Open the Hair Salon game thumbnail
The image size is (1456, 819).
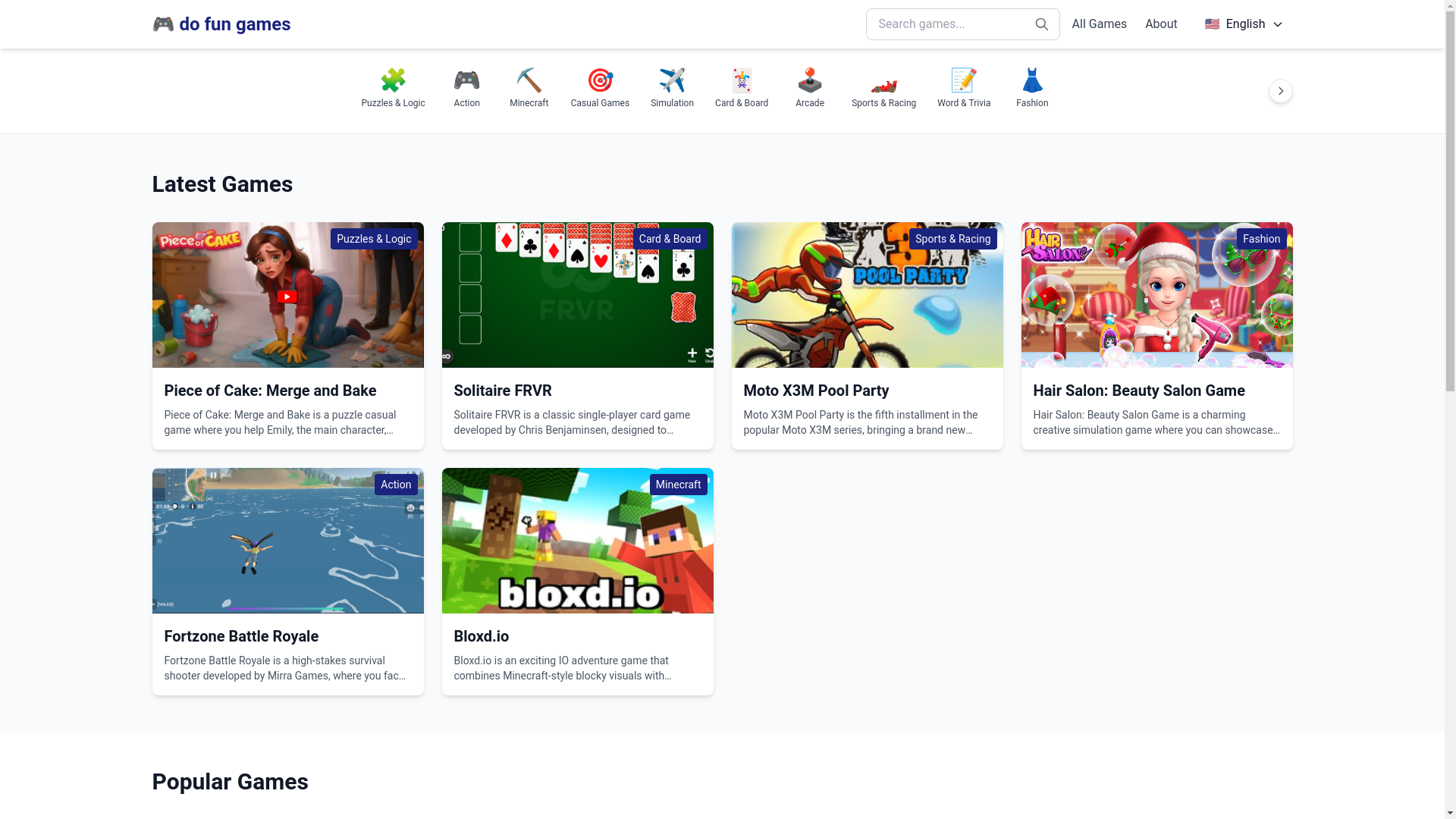[x=1157, y=295]
